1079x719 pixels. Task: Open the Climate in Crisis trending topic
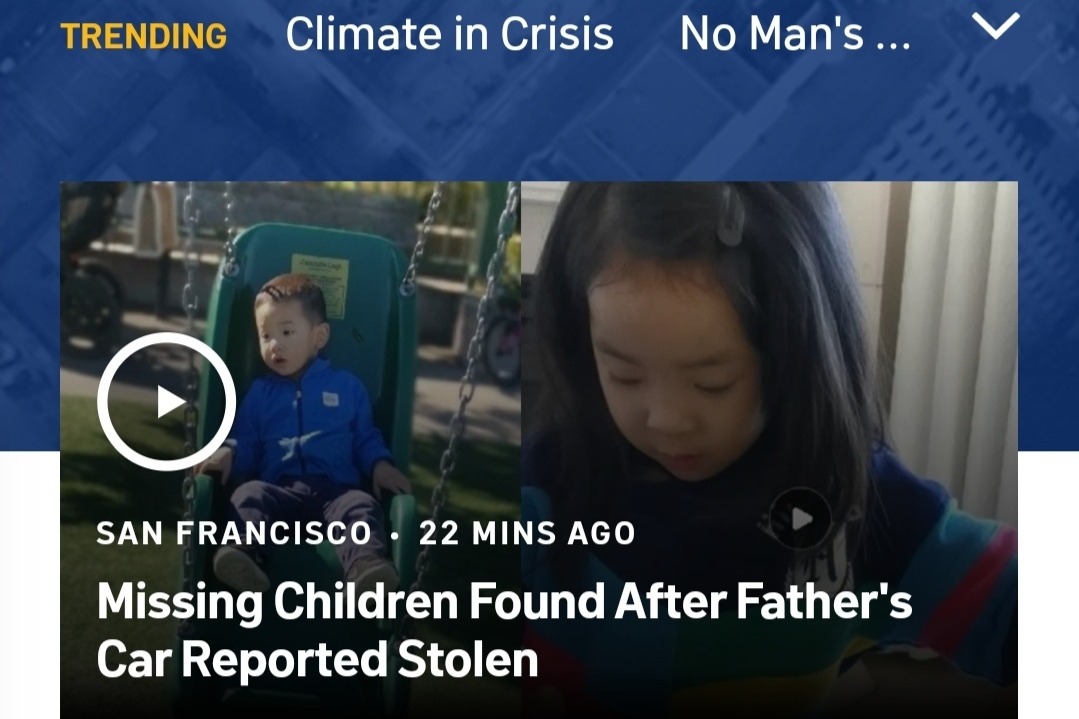449,34
